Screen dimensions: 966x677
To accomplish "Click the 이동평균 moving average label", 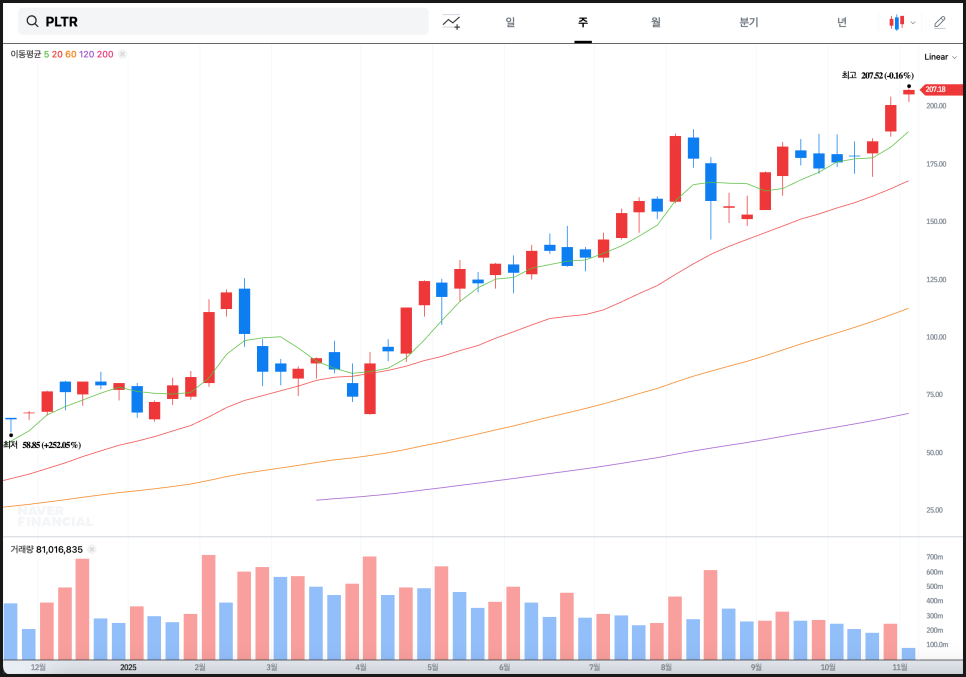I will (25, 54).
